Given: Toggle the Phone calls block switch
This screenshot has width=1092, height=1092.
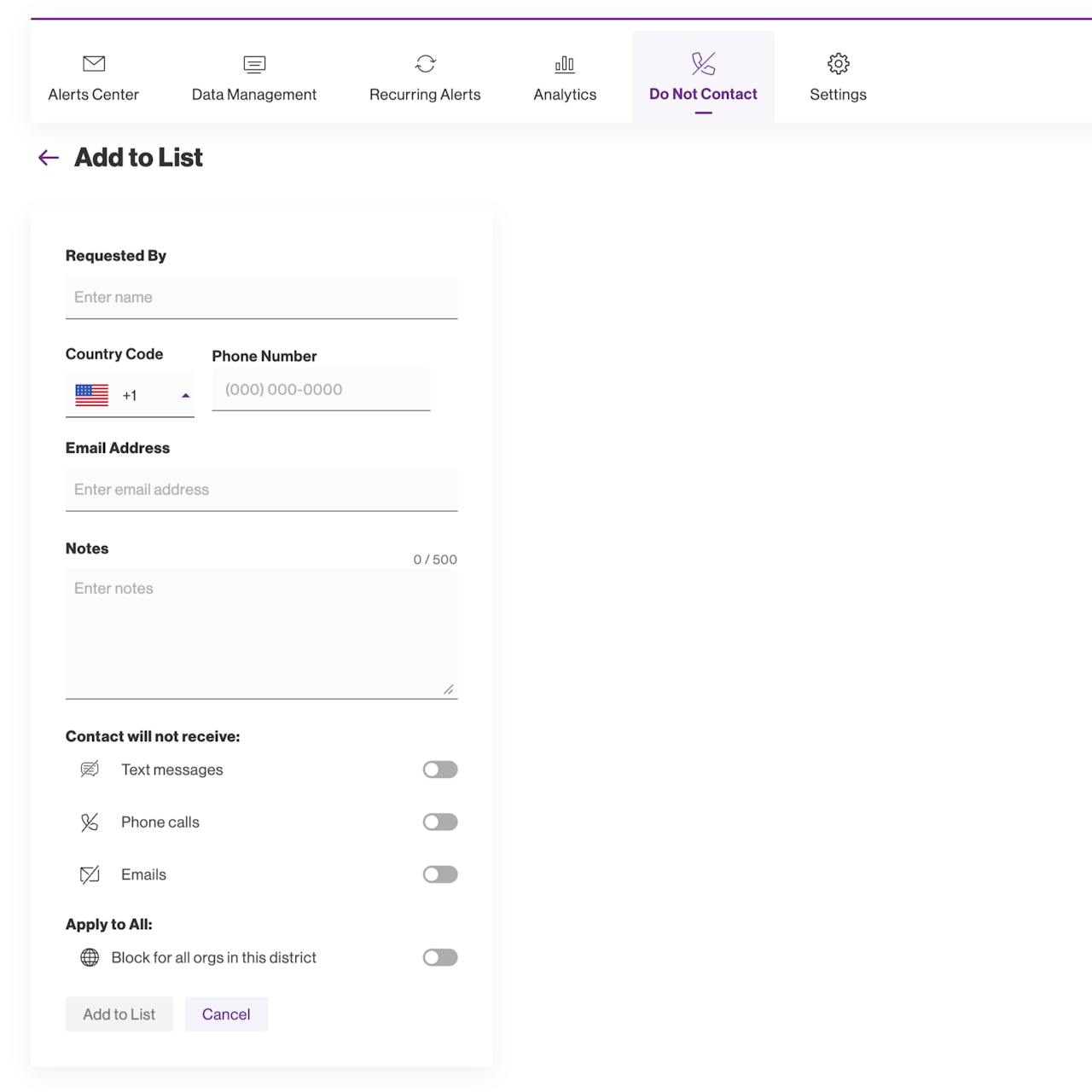Looking at the screenshot, I should pos(440,822).
